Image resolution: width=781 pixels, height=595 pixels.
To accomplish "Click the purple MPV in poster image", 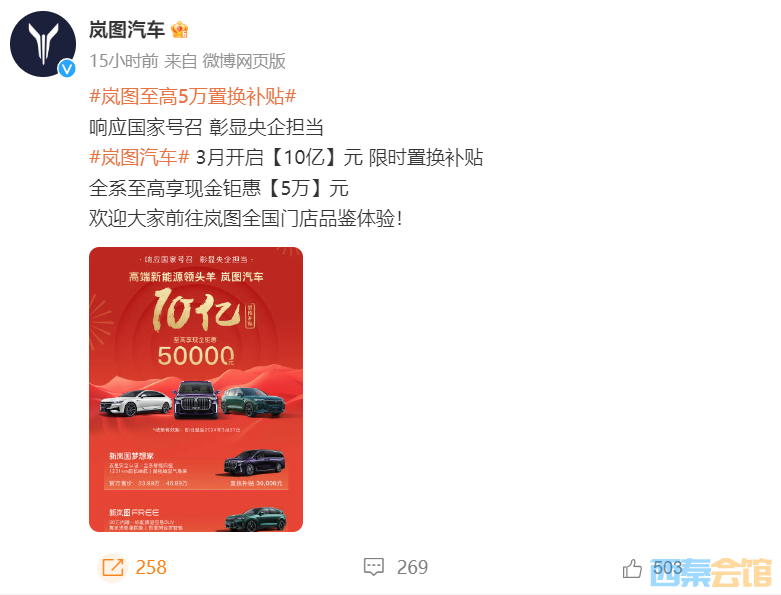I will pos(255,462).
